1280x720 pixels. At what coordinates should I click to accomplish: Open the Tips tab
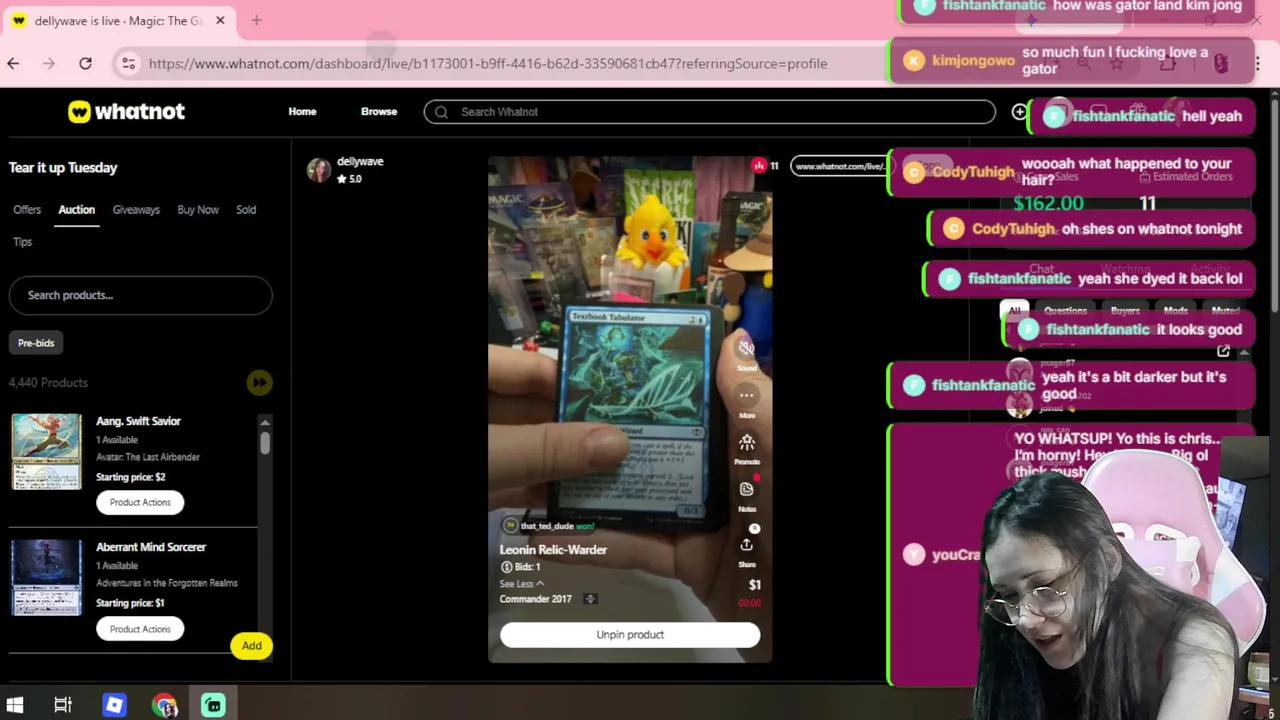pyautogui.click(x=22, y=242)
